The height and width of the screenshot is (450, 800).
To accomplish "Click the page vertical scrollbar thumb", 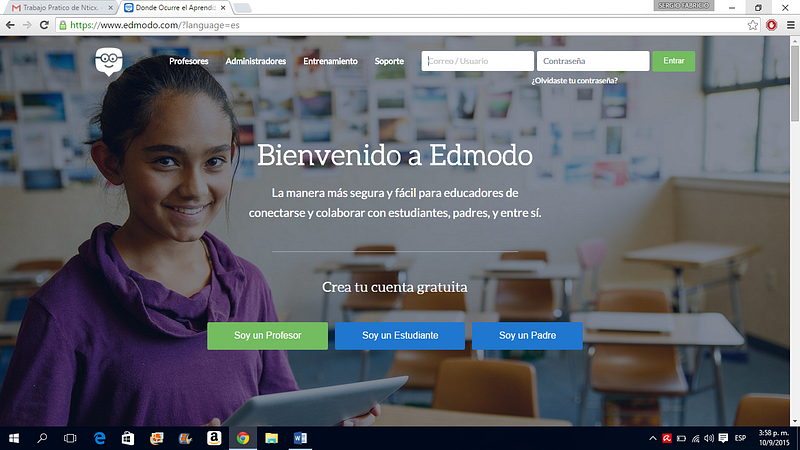I will coord(795,83).
